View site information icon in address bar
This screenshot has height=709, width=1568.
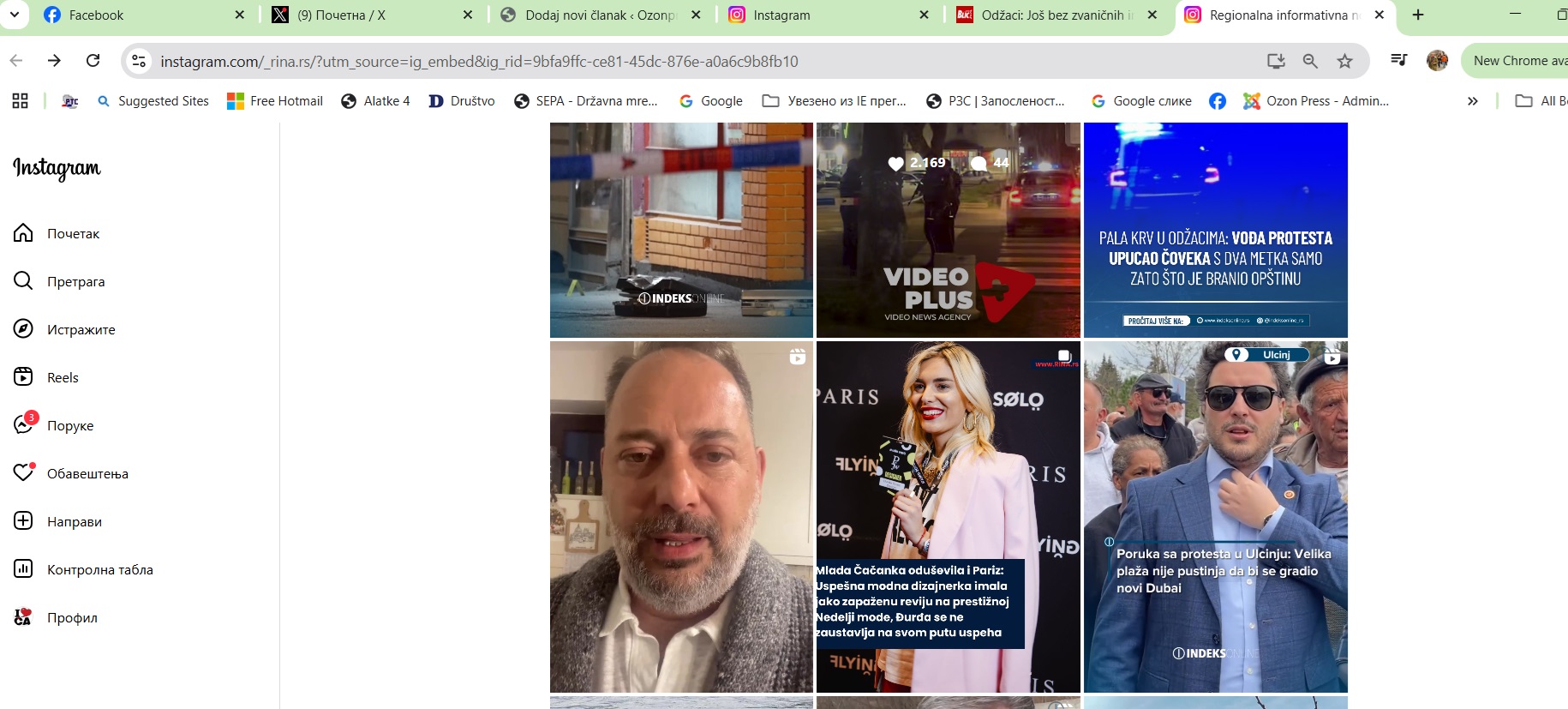click(x=139, y=61)
